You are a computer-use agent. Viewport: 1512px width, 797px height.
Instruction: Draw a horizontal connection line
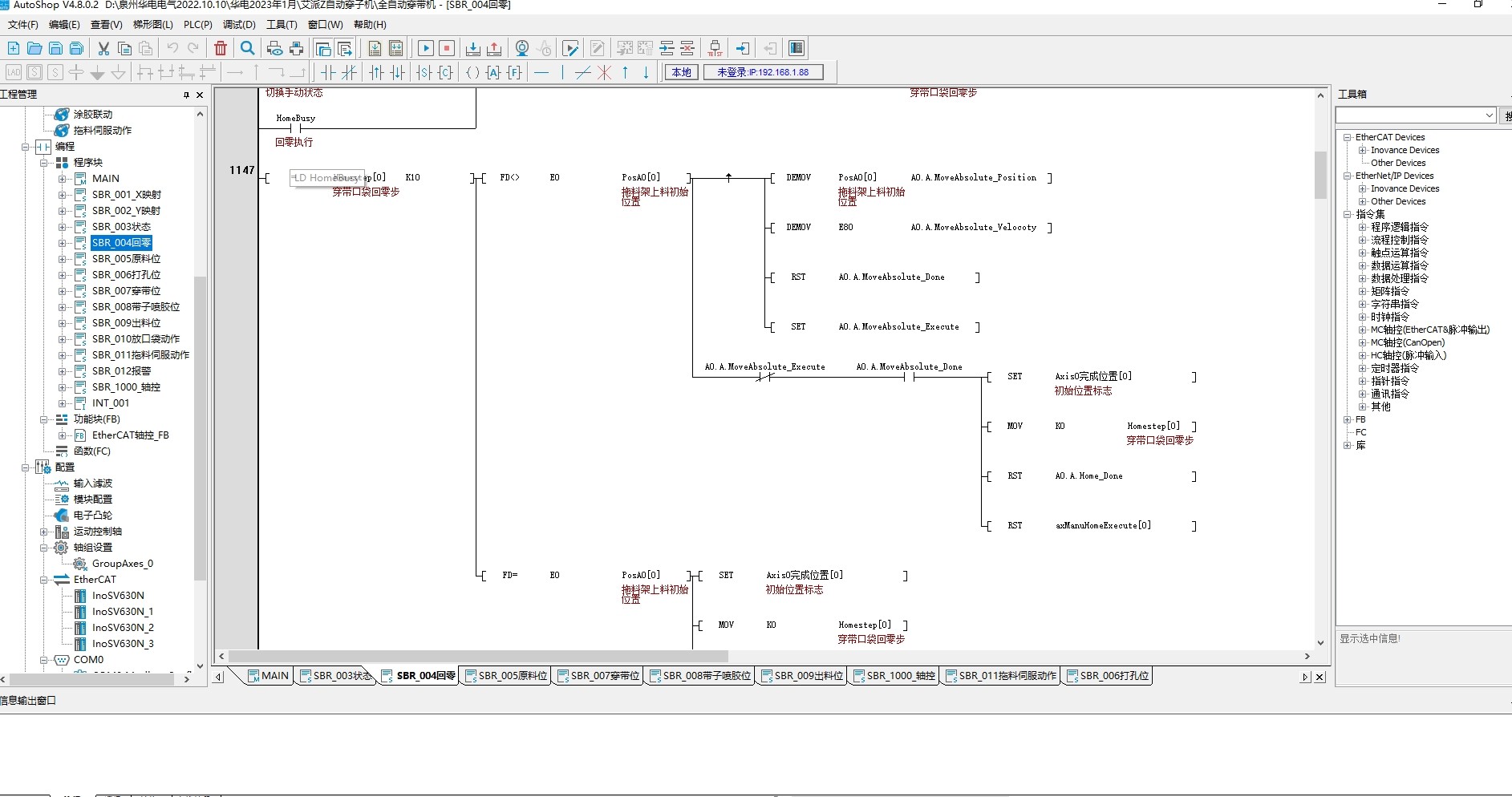tap(541, 72)
